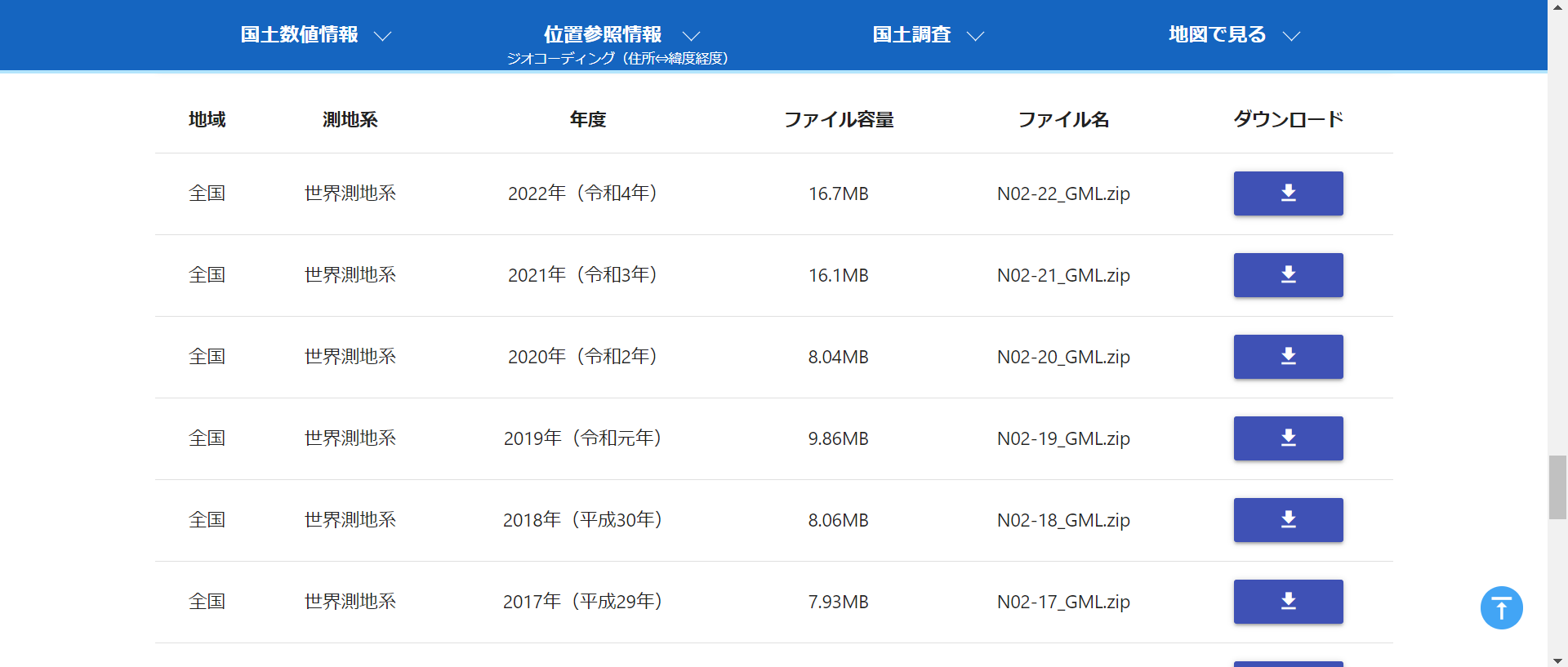Download the N02-21_GML.zip file
This screenshot has width=1568, height=667.
(1288, 275)
